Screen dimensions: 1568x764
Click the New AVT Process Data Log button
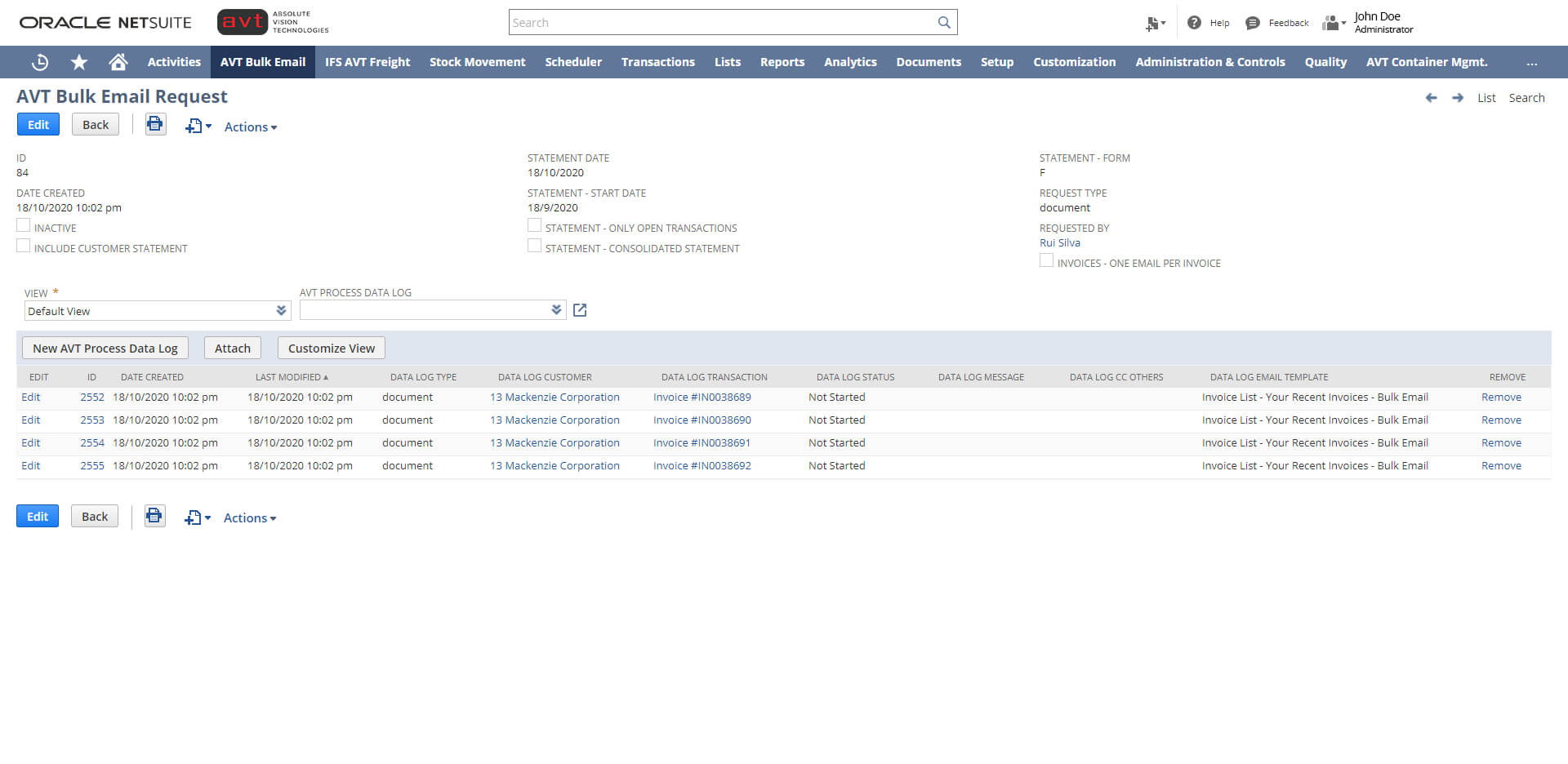pyautogui.click(x=105, y=348)
